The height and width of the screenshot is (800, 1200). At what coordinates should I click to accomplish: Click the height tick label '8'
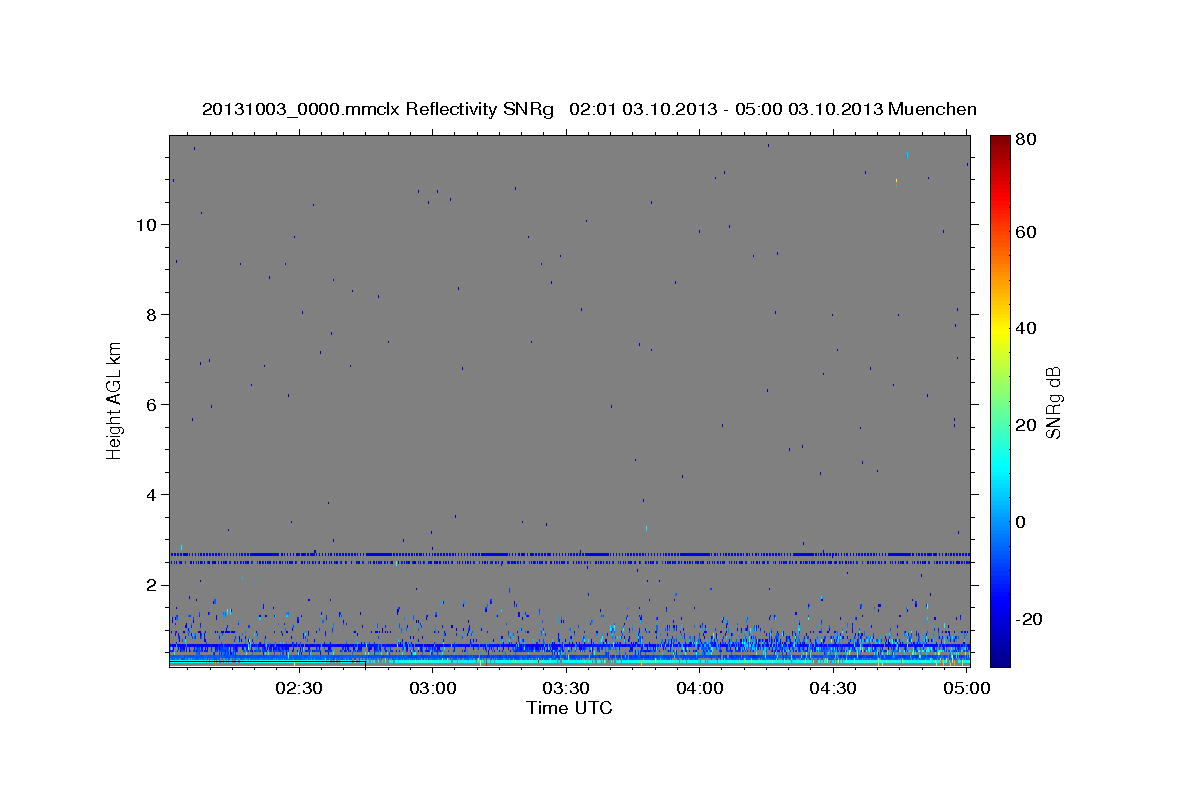point(152,314)
